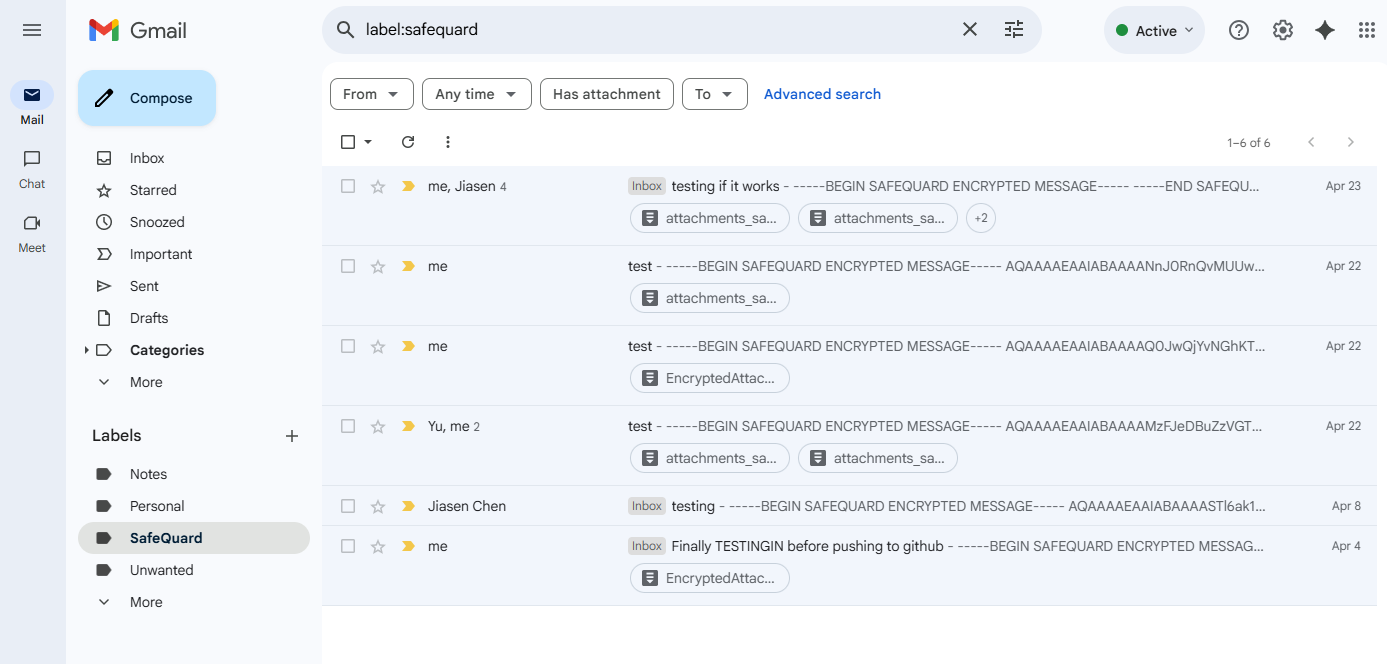Select the Jiasen Chen email checkbox
The image size is (1387, 664).
click(348, 506)
